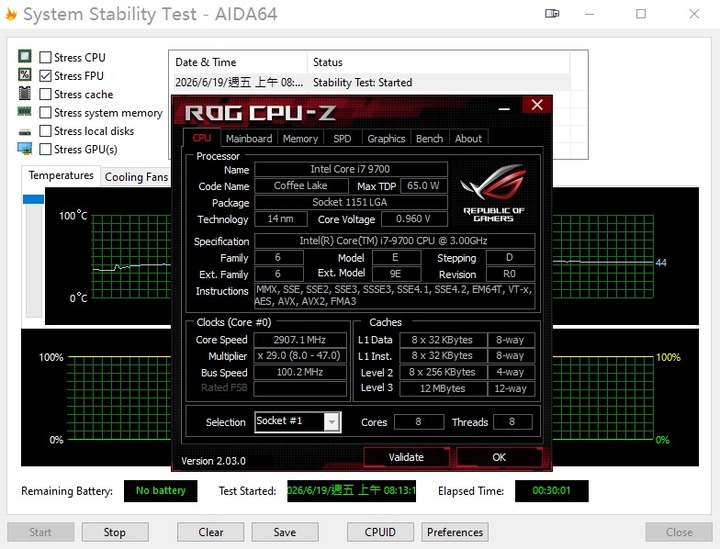Click the Code Name value Coffee Lake
Viewport: 720px width, 549px height.
click(x=301, y=185)
